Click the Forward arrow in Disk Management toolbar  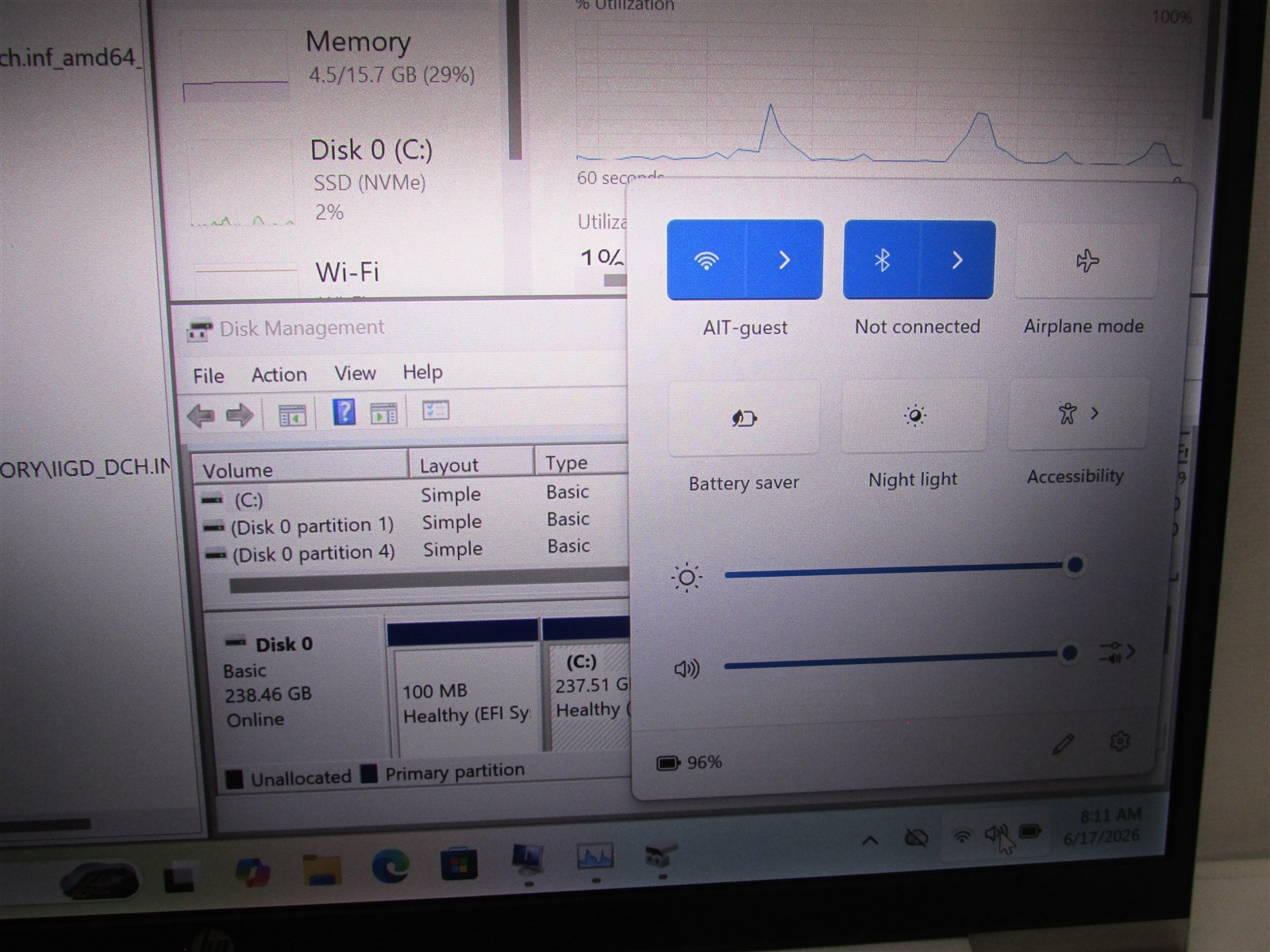pos(240,414)
